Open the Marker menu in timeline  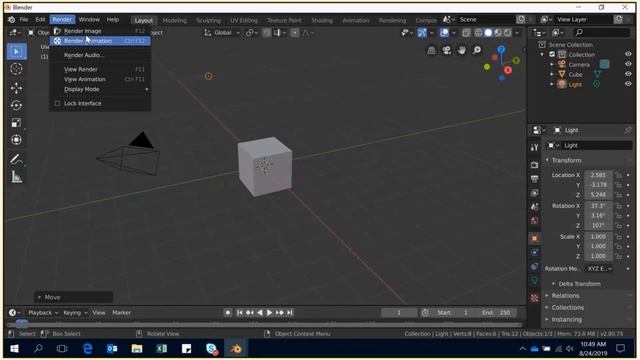pos(122,313)
